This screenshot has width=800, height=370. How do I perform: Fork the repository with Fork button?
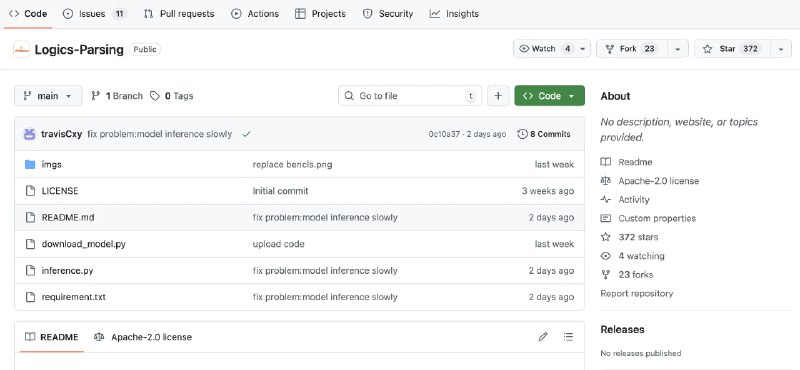tap(632, 48)
